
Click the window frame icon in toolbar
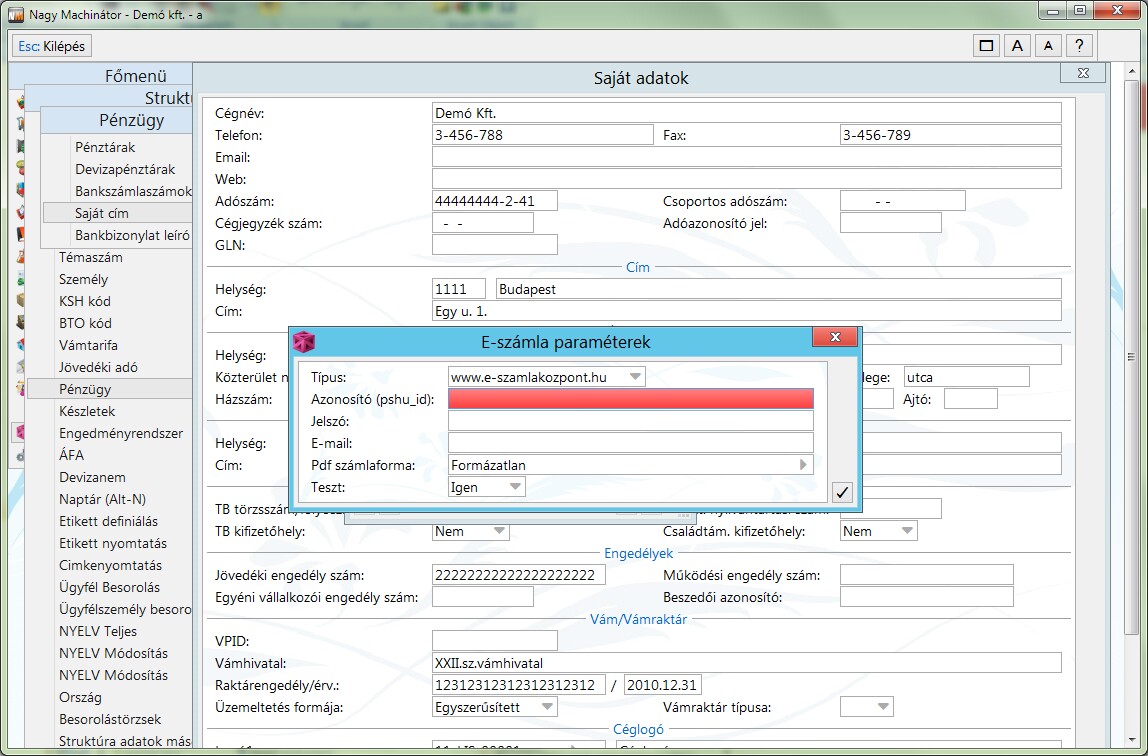[986, 46]
